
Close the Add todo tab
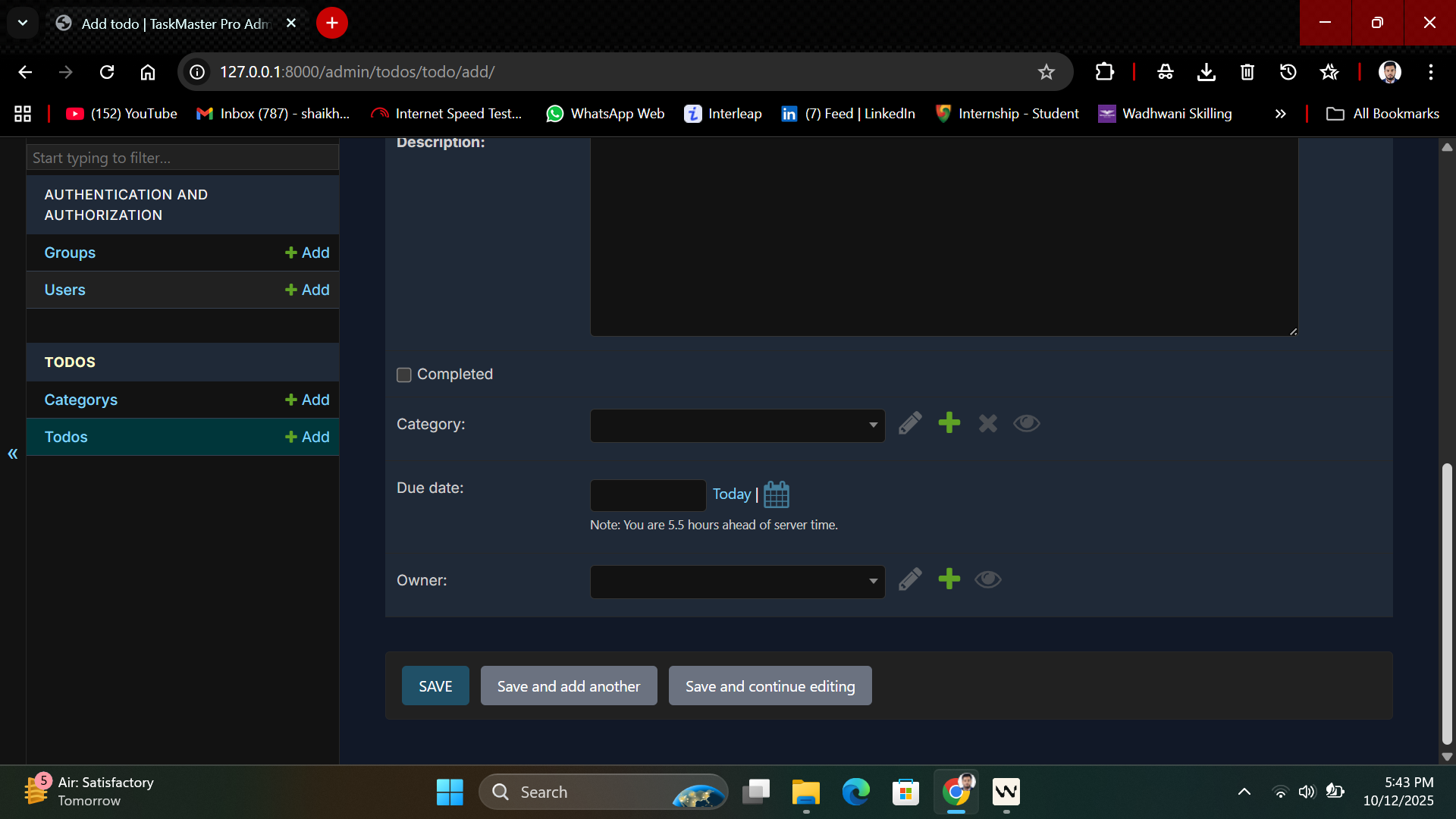[291, 23]
